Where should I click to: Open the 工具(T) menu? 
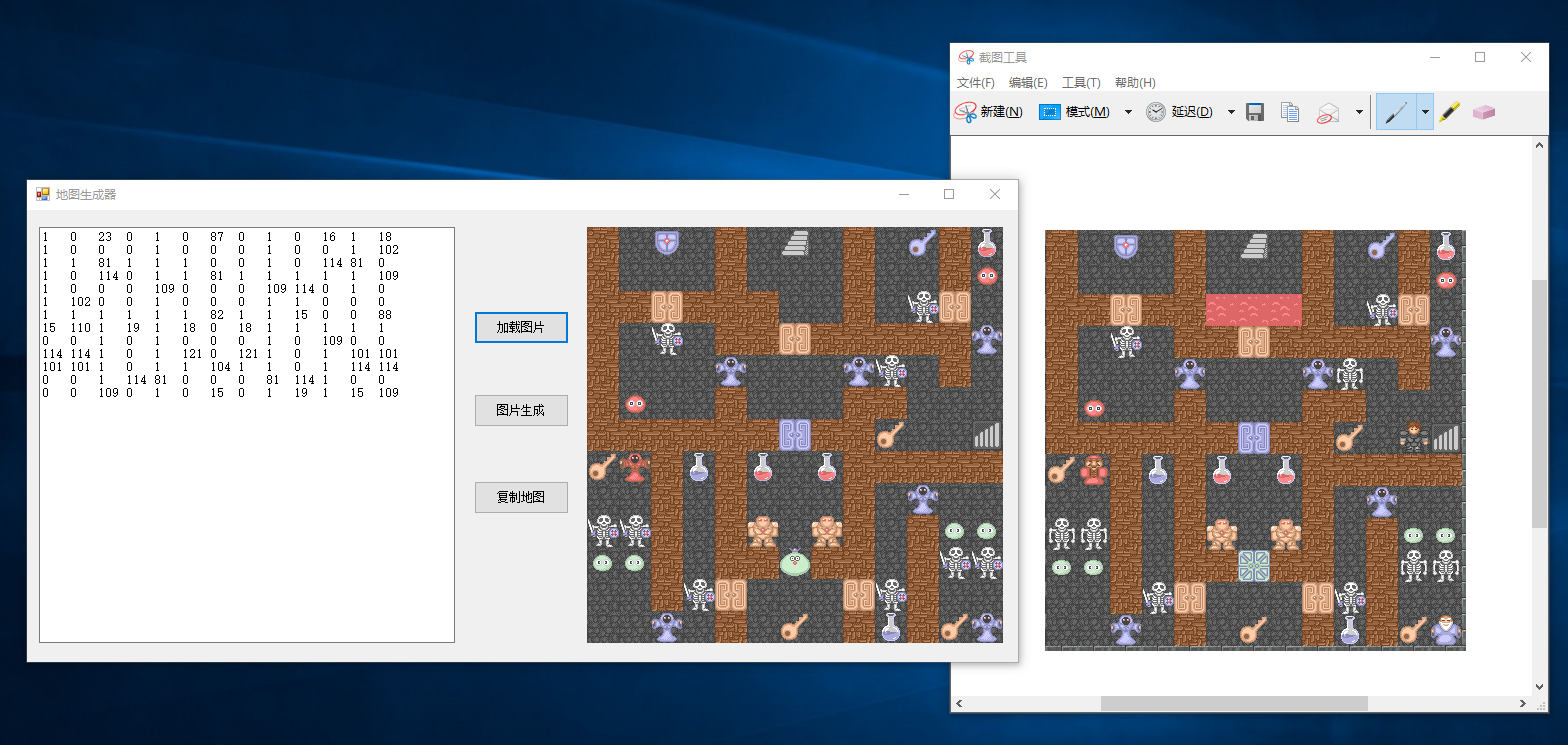pyautogui.click(x=1081, y=83)
